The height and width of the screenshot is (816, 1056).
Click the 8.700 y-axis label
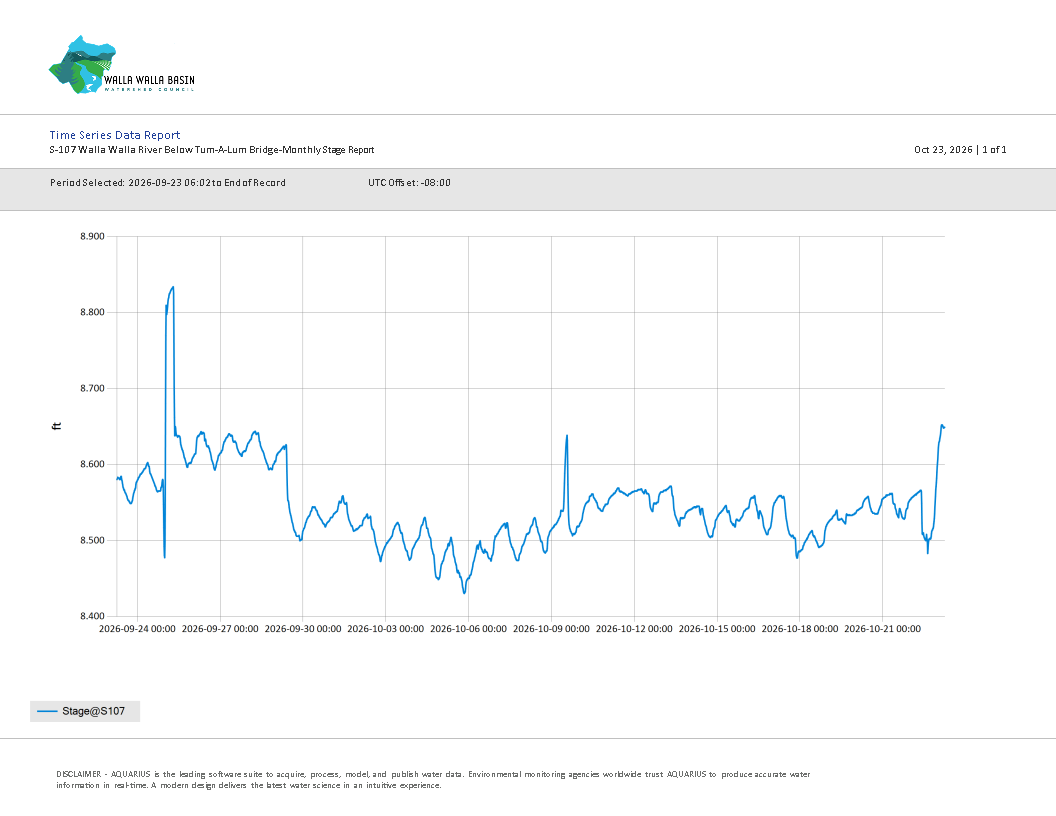coord(92,388)
